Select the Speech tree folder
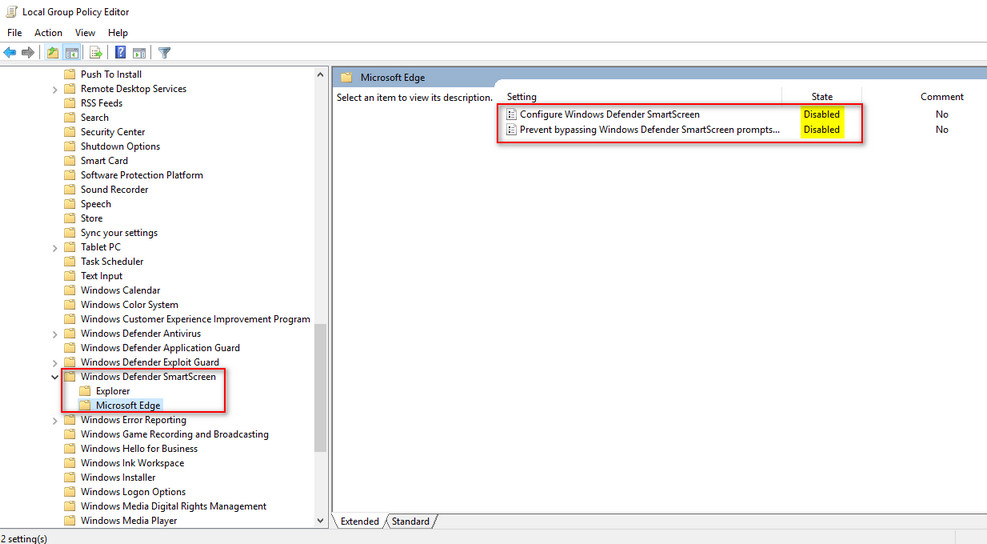Image resolution: width=987 pixels, height=544 pixels. (96, 204)
